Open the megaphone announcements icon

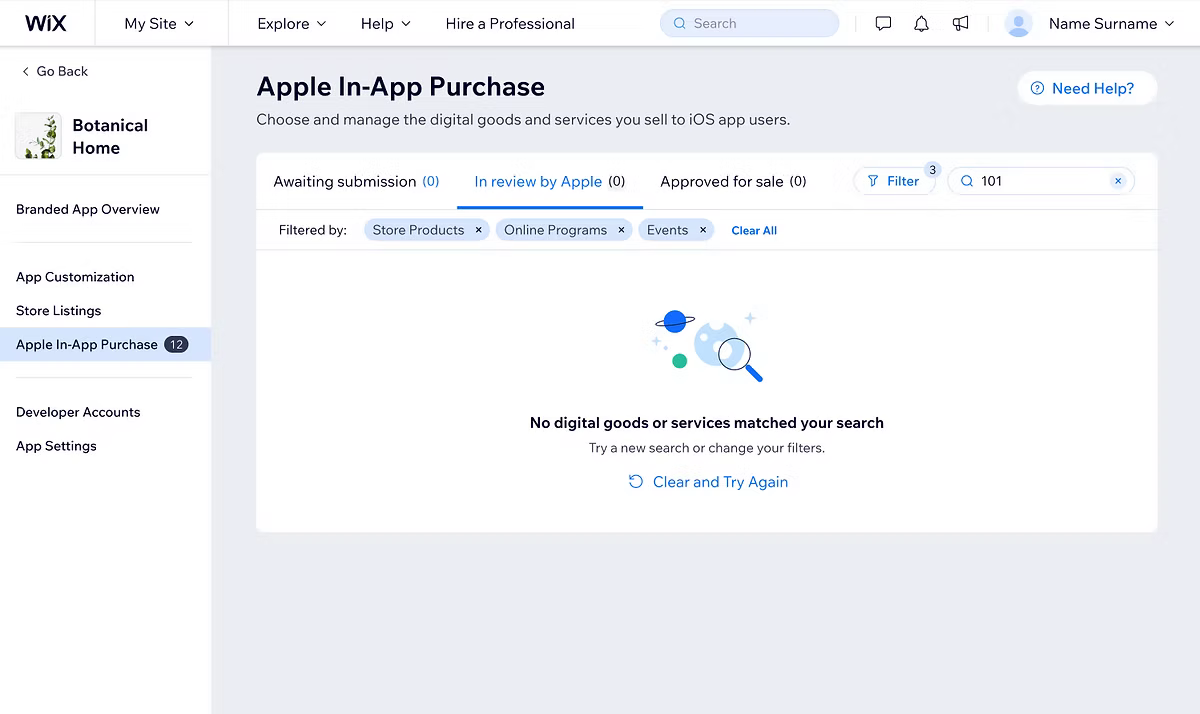pyautogui.click(x=961, y=23)
